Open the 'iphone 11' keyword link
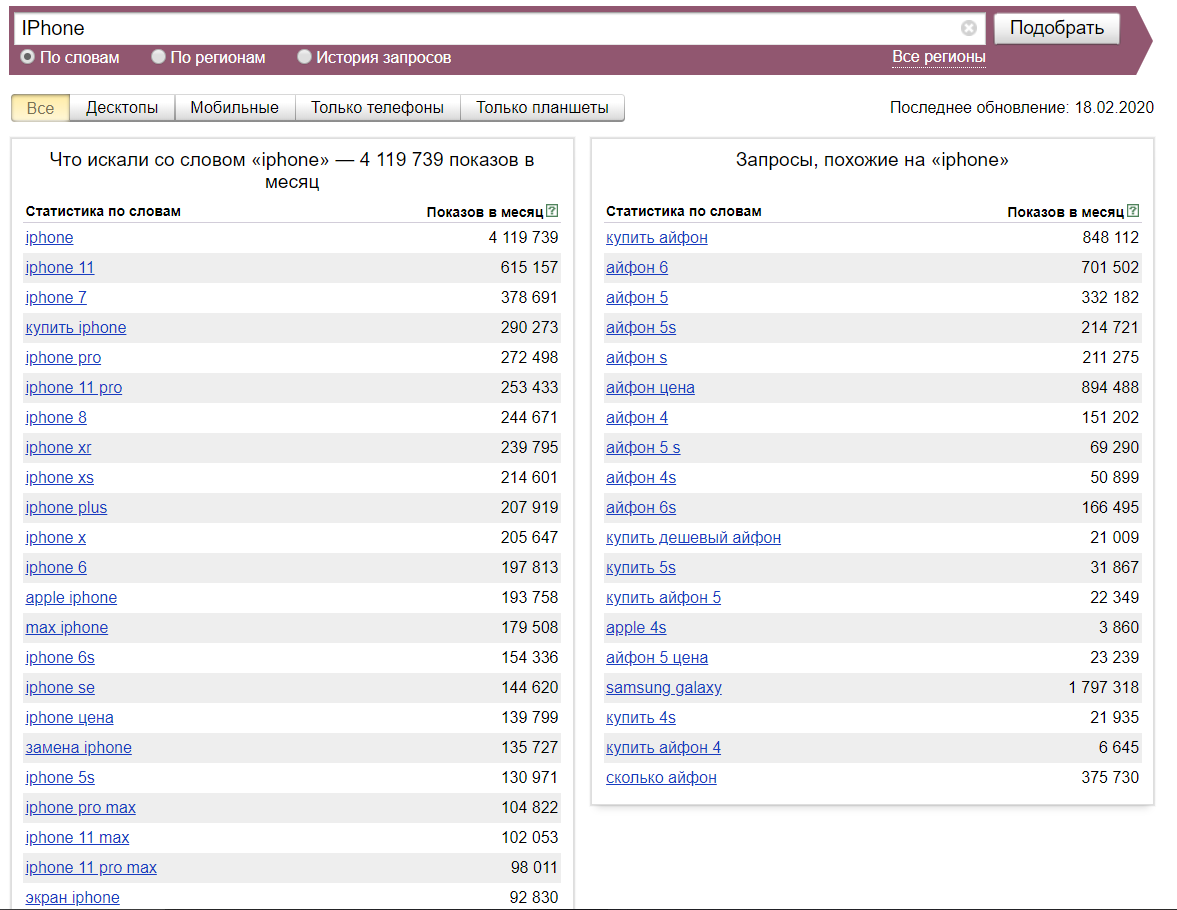Screen dimensions: 1177x910 pos(60,267)
